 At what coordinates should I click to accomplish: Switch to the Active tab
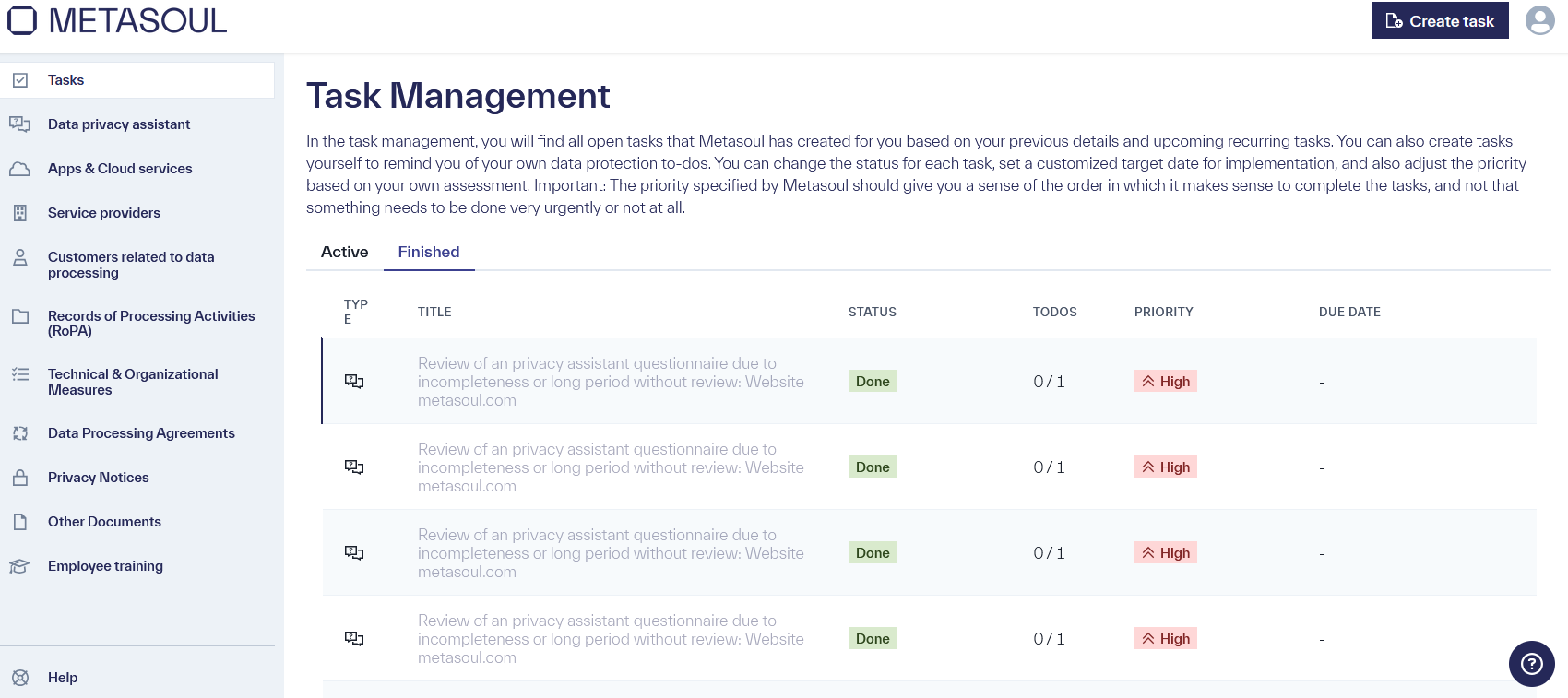pyautogui.click(x=344, y=252)
